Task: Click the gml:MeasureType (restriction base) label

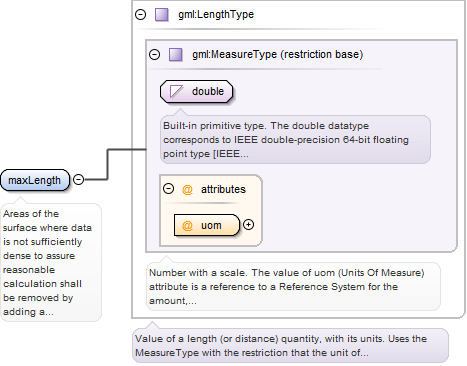Action: coord(277,54)
